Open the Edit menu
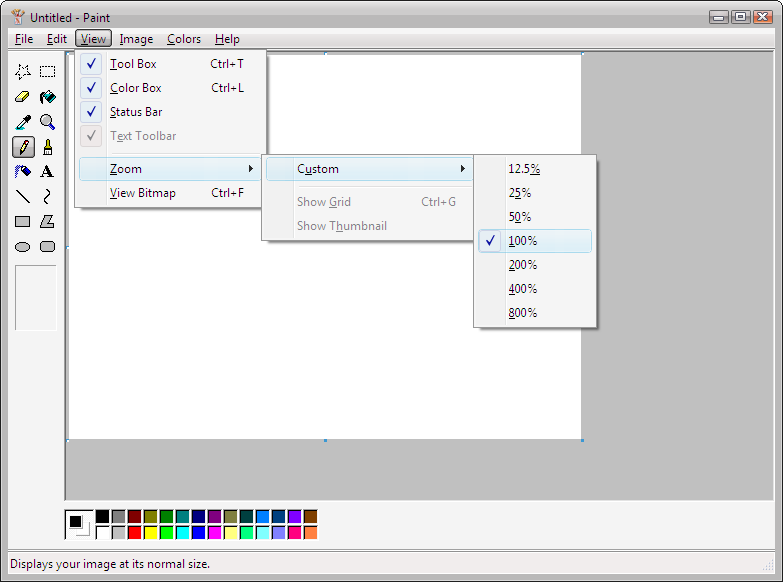 (x=56, y=39)
